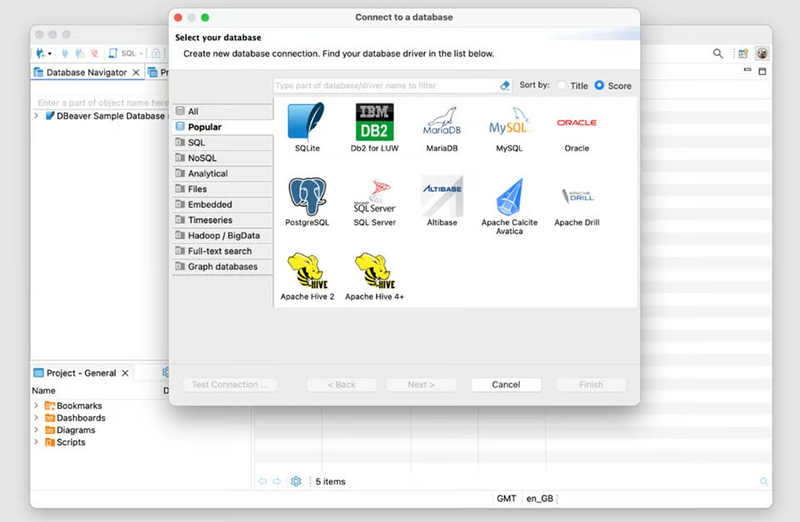Choose the Oracle database driver
The width and height of the screenshot is (800, 522).
(577, 122)
